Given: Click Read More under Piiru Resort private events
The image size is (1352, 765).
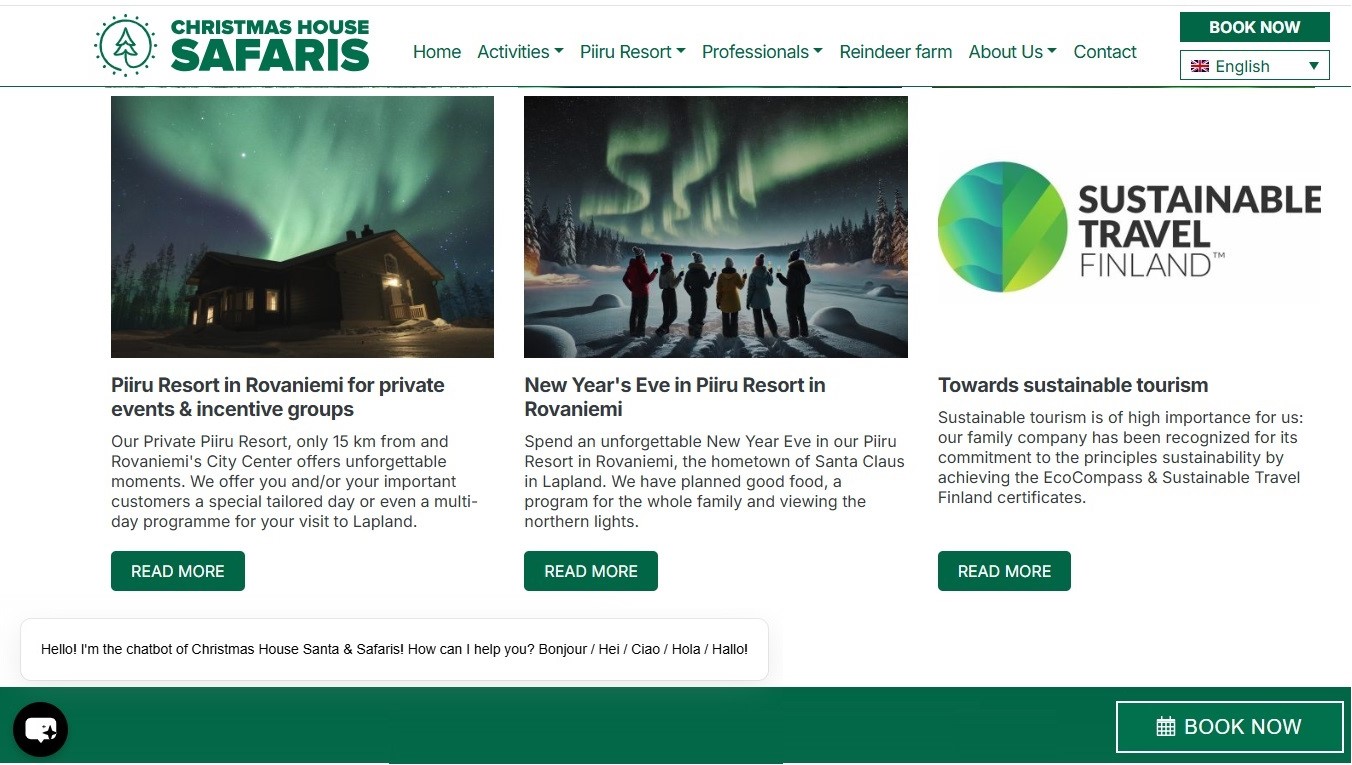Looking at the screenshot, I should coord(178,571).
